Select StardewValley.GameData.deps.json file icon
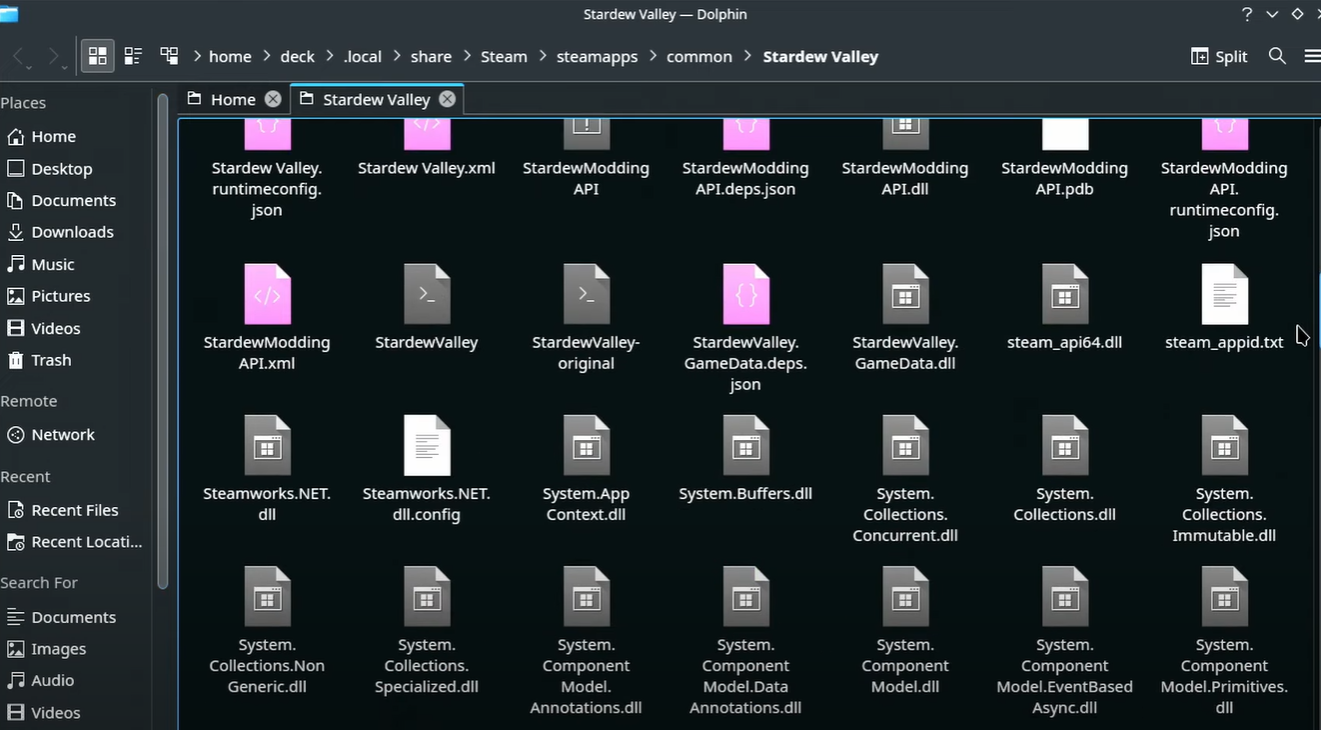 [x=746, y=294]
